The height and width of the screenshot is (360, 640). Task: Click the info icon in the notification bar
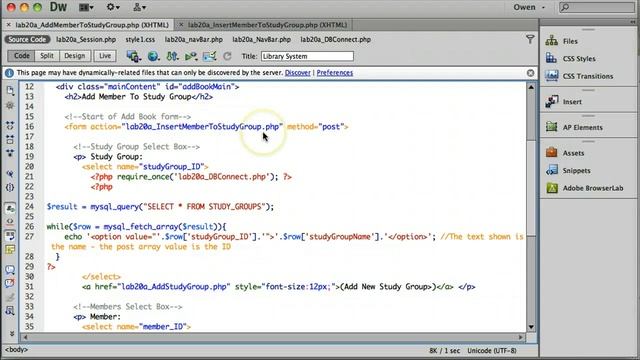pyautogui.click(x=9, y=73)
